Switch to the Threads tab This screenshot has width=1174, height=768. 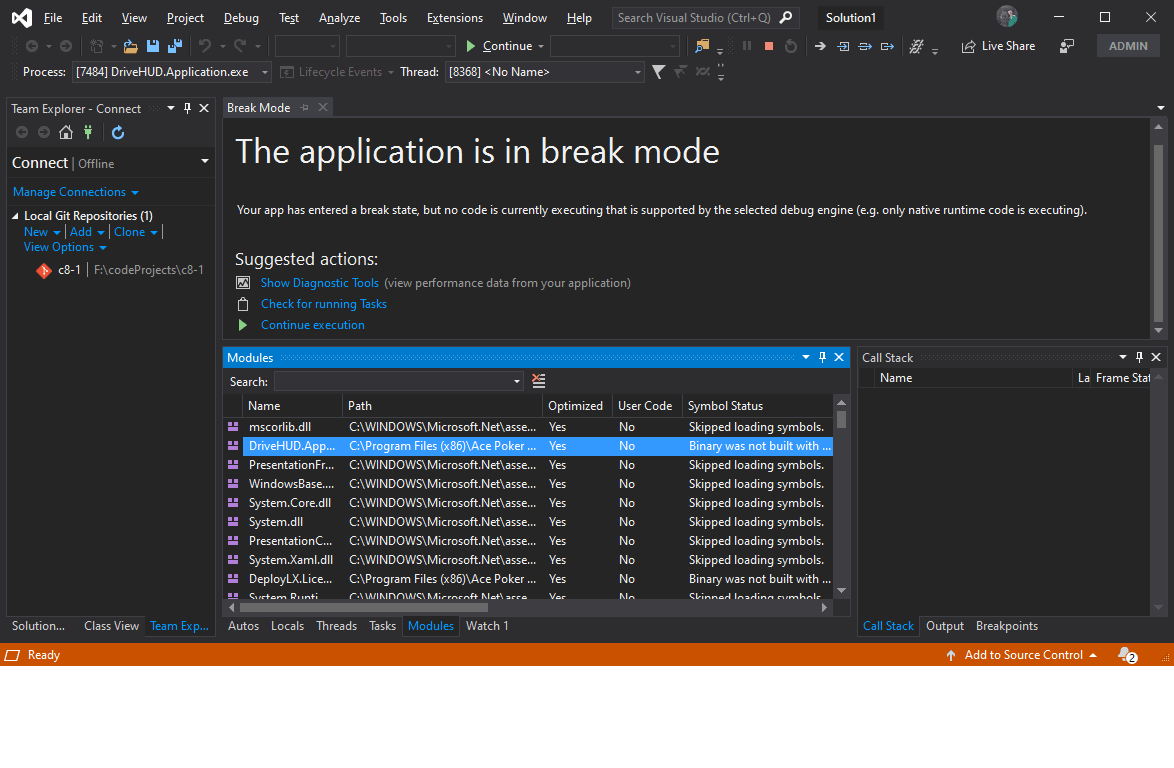336,625
